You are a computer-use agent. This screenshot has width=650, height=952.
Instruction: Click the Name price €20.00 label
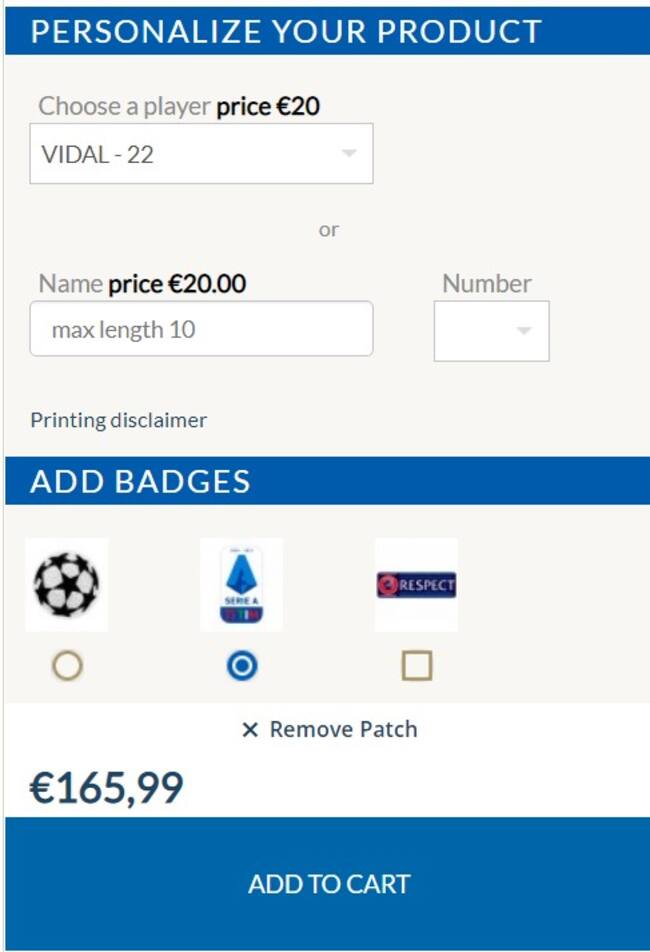pyautogui.click(x=142, y=284)
